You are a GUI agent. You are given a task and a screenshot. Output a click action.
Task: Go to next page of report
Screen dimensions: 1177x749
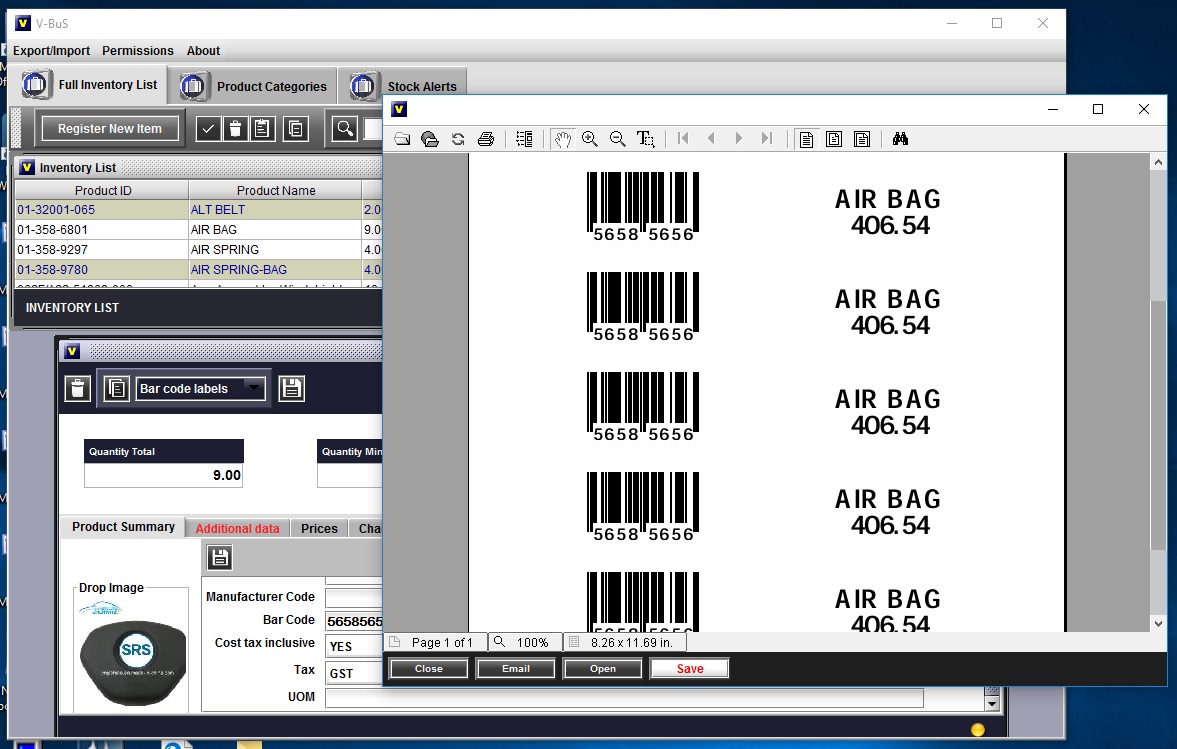739,139
